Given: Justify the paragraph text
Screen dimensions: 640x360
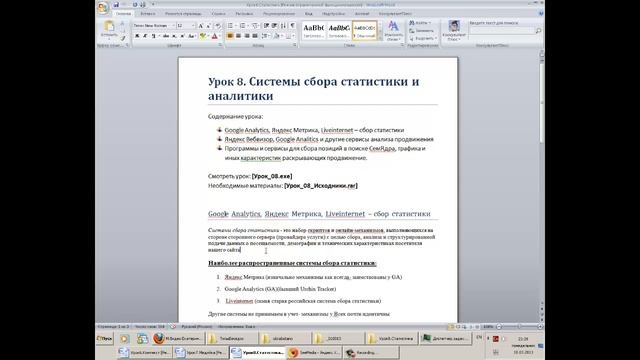Looking at the screenshot, I should (255, 36).
